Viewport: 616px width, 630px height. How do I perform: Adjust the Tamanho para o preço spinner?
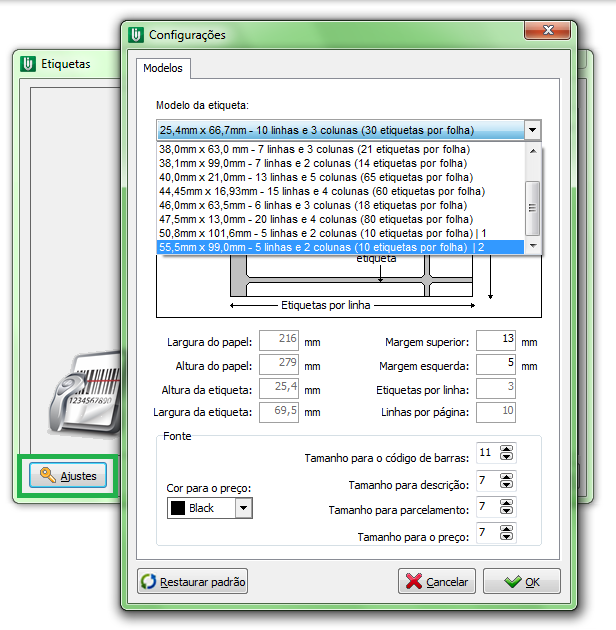pyautogui.click(x=506, y=534)
